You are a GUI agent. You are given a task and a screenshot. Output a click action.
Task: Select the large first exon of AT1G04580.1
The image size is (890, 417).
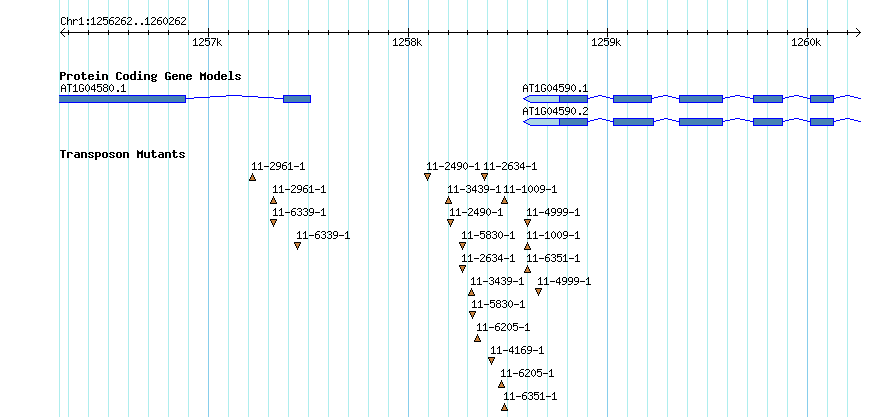(x=122, y=99)
